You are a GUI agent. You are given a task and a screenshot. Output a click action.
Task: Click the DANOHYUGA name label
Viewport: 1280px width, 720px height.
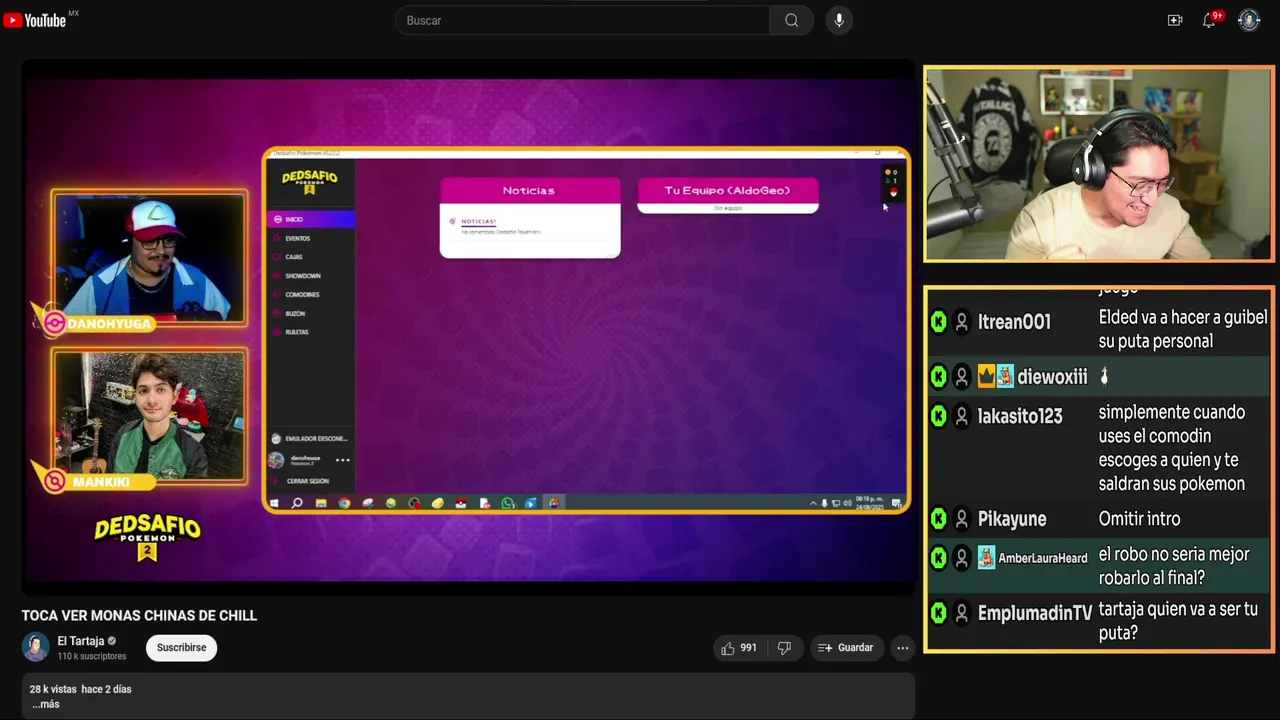[x=109, y=324]
